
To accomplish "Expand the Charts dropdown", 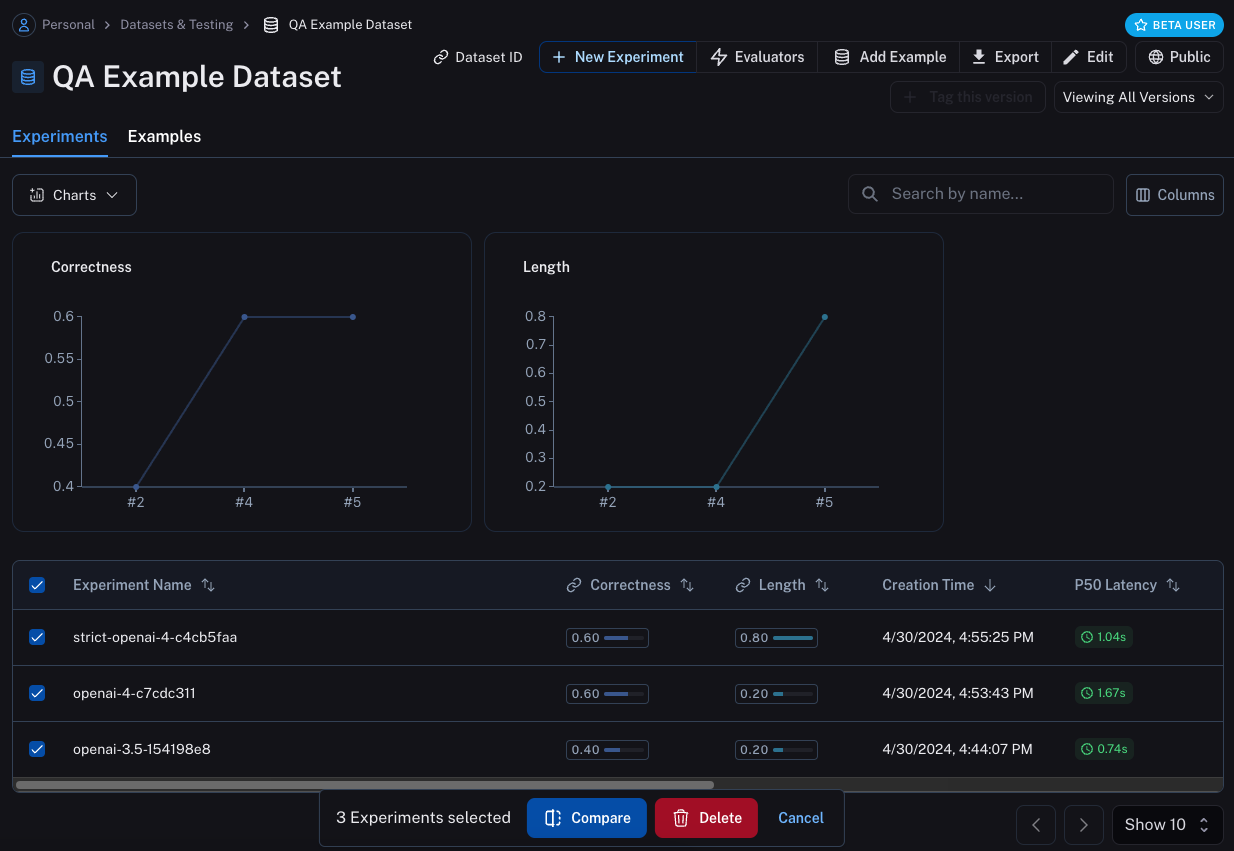I will point(74,195).
